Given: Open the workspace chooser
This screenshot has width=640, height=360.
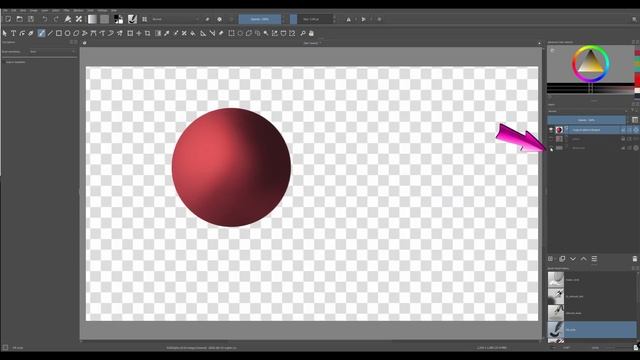Looking at the screenshot, I should tap(634, 19).
